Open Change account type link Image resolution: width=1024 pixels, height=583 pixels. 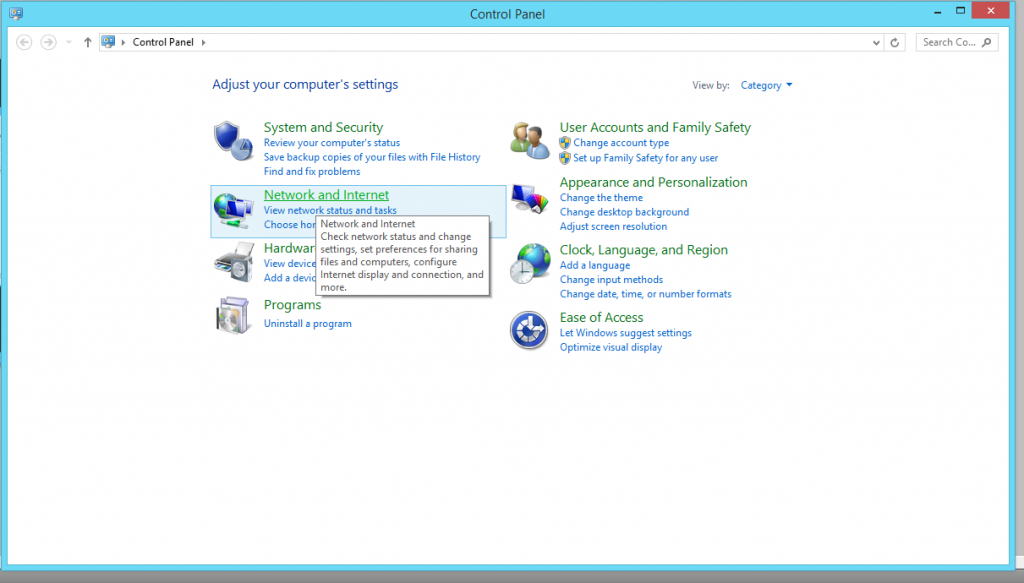(x=621, y=143)
